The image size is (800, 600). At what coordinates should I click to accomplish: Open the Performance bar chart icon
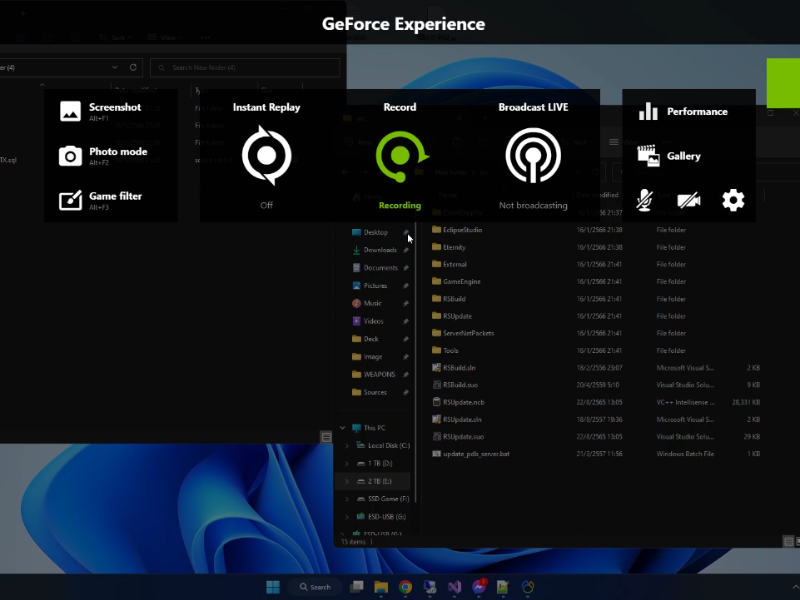point(648,111)
